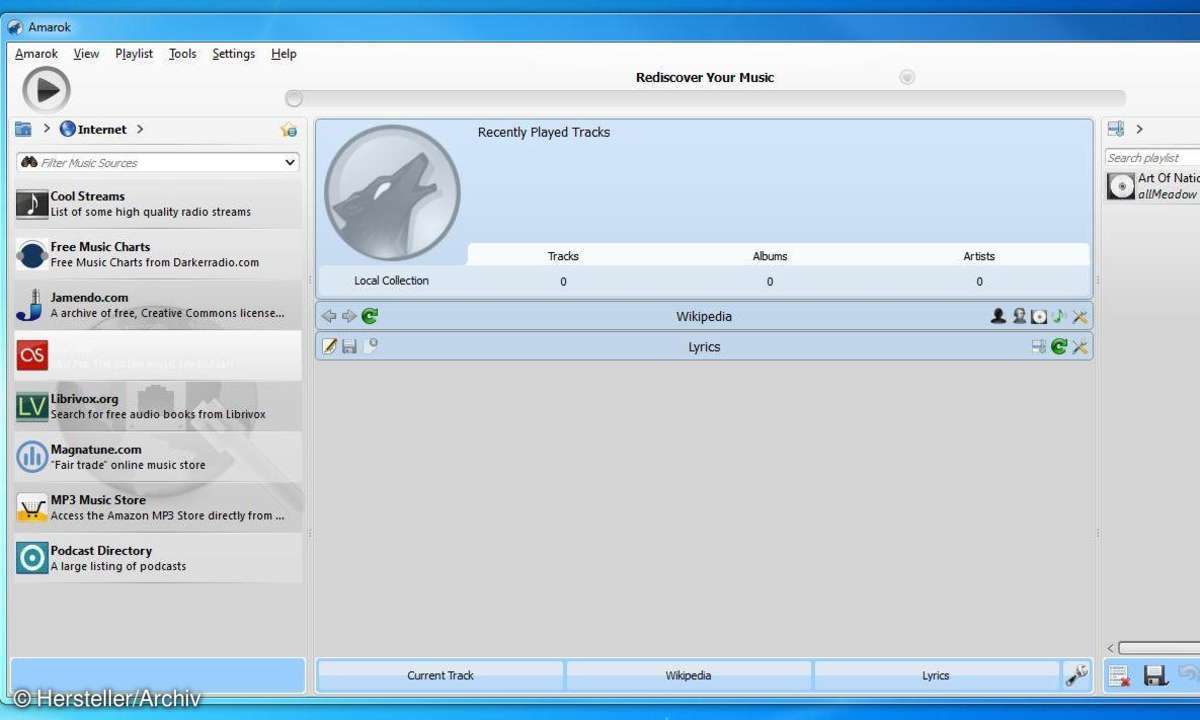Viewport: 1200px width, 720px height.
Task: Select 'Free Music Charts' entry text
Action: click(x=100, y=247)
